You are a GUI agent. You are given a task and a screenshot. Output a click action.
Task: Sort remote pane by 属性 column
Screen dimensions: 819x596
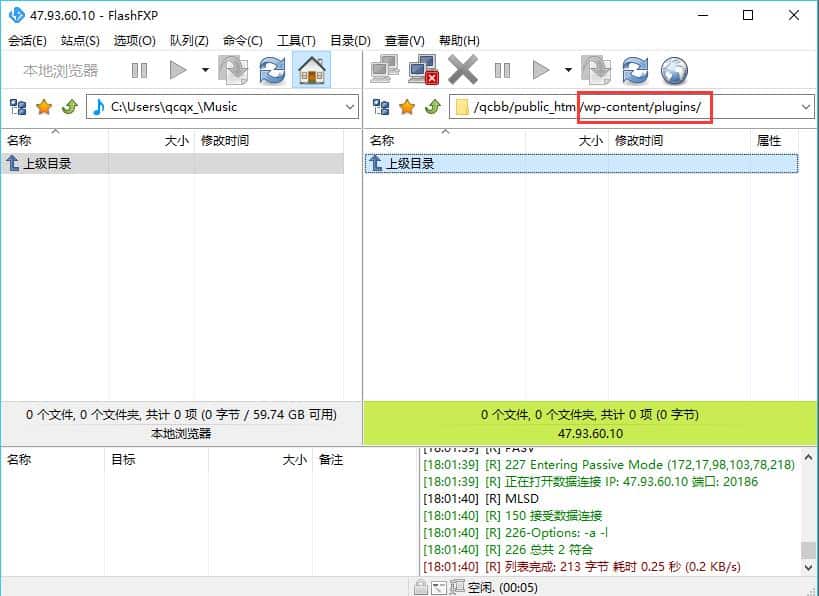tap(774, 141)
